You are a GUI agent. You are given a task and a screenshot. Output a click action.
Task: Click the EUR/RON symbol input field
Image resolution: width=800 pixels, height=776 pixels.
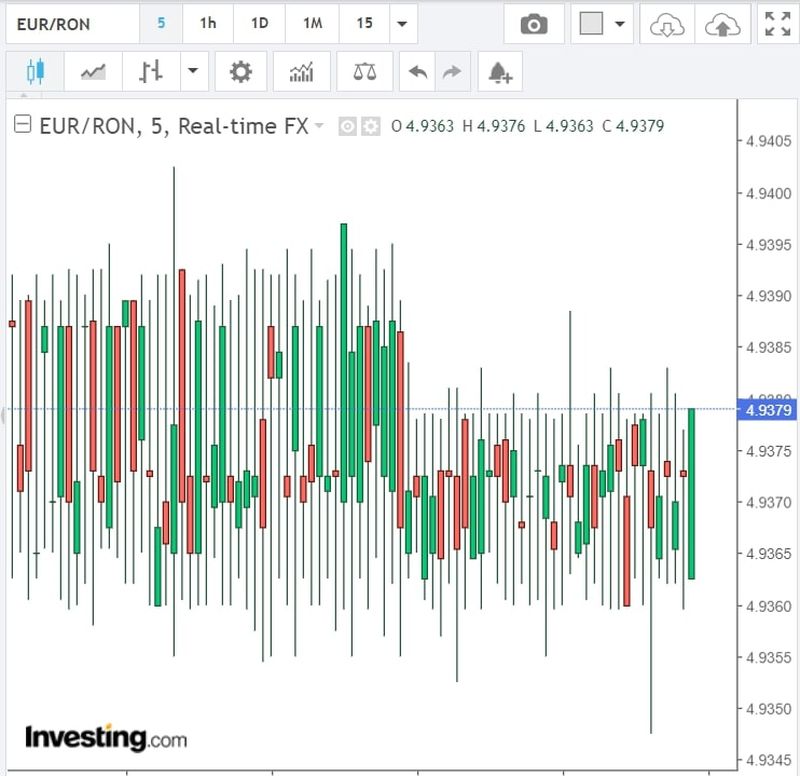tap(70, 24)
